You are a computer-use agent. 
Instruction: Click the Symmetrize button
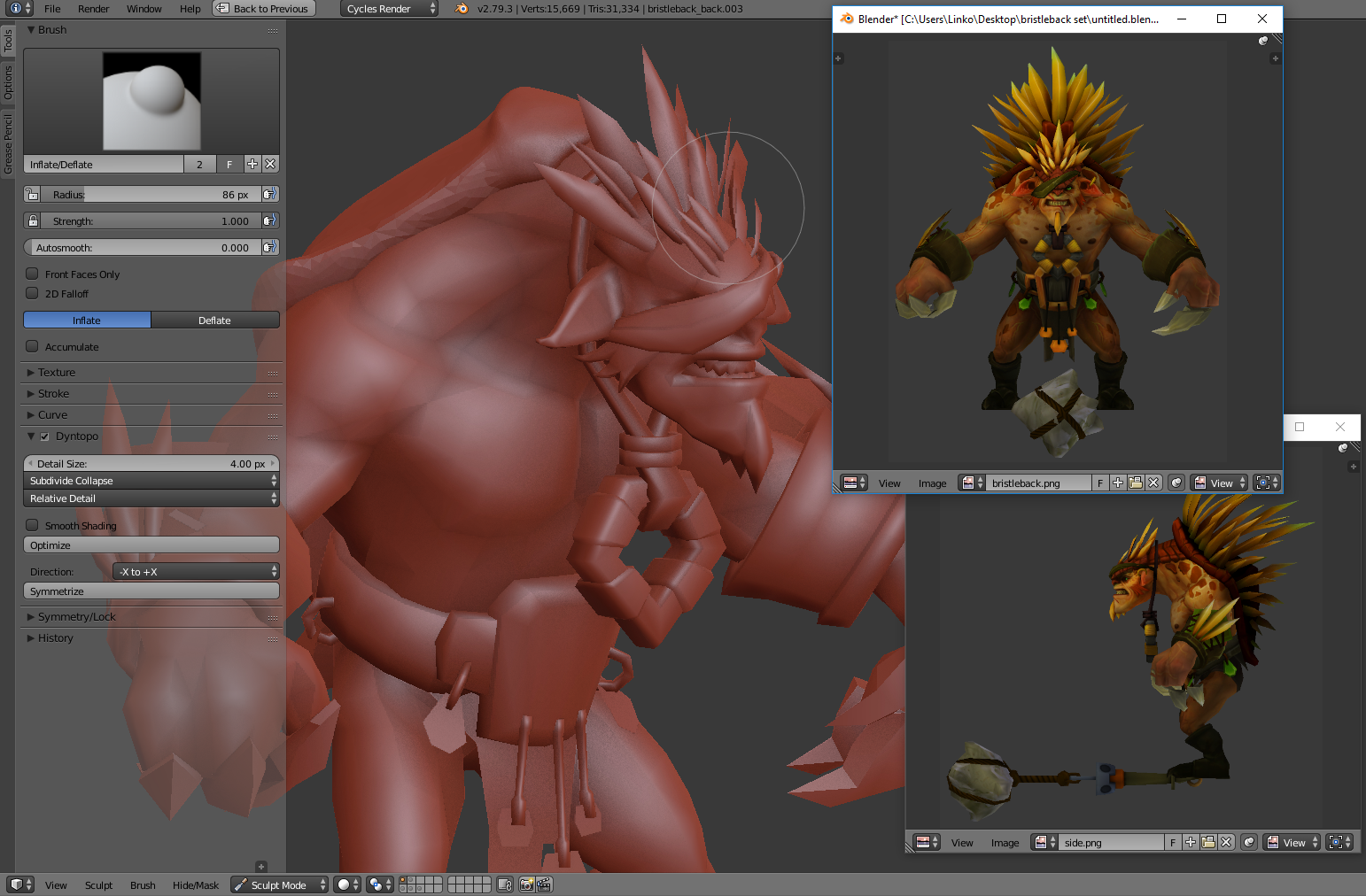tap(151, 591)
